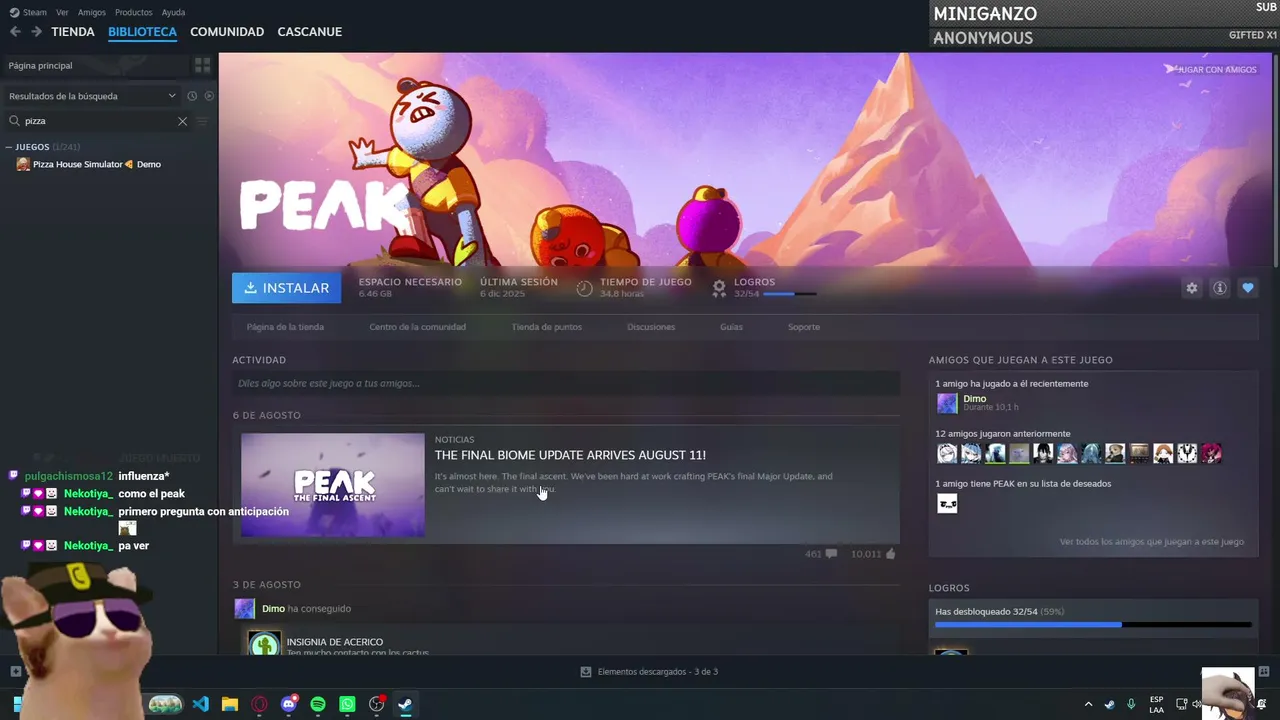Click the header achievements progress bar
Image resolution: width=1280 pixels, height=720 pixels.
tap(789, 294)
